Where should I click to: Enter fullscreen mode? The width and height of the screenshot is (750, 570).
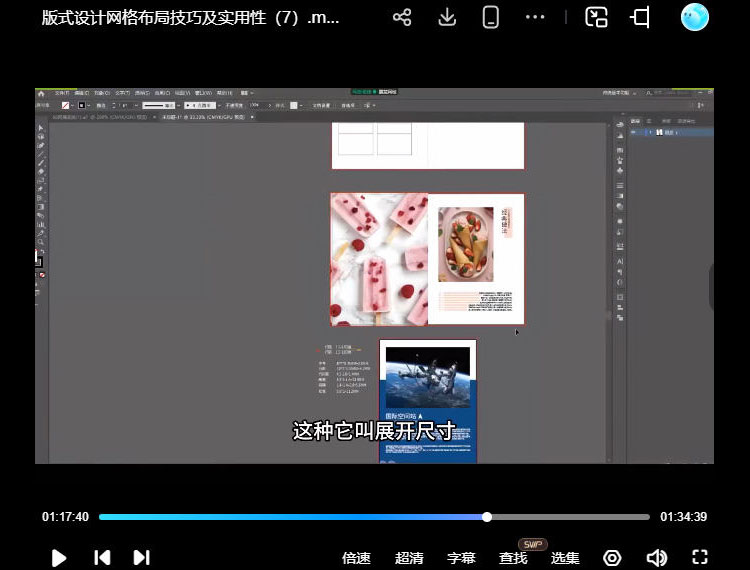pos(700,558)
